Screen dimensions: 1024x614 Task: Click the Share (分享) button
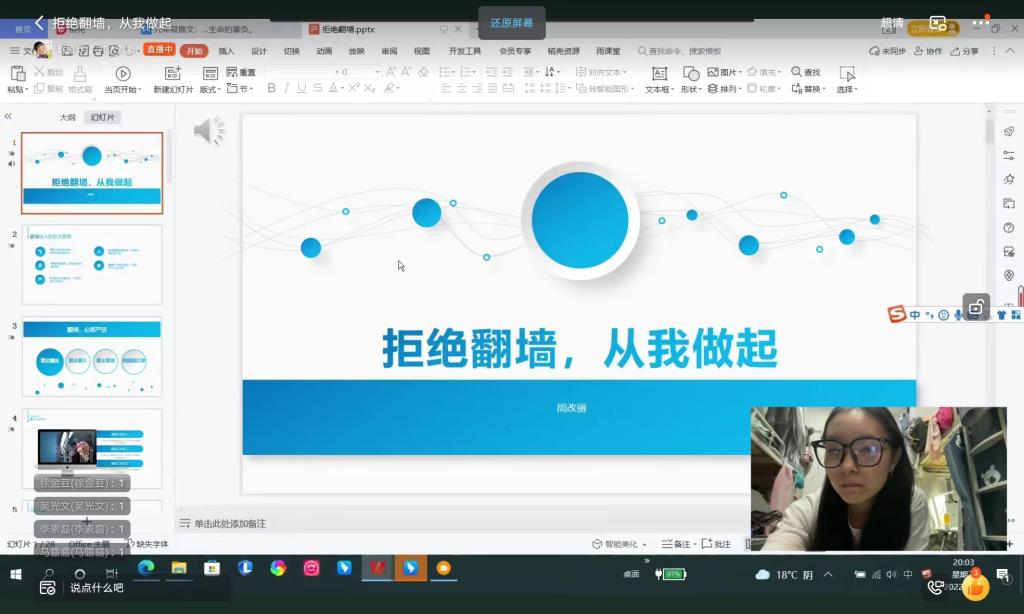(965, 51)
